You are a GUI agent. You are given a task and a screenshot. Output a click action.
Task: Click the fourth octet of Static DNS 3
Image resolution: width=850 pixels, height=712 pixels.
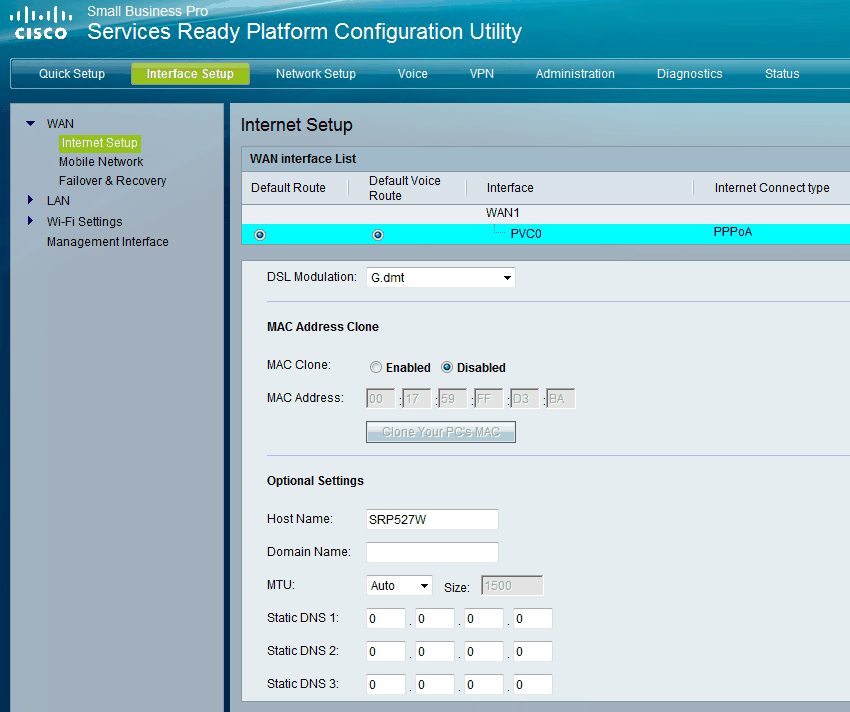pyautogui.click(x=533, y=684)
